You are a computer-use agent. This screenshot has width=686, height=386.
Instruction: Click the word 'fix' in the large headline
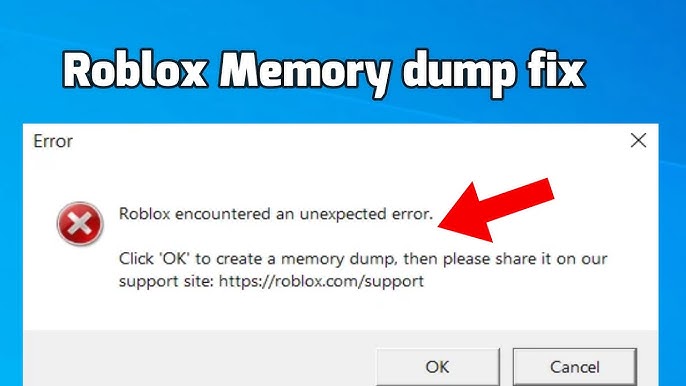pos(554,70)
